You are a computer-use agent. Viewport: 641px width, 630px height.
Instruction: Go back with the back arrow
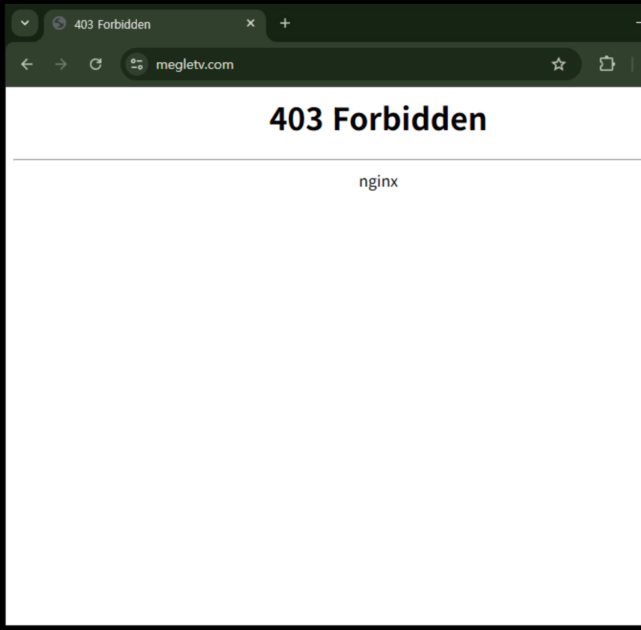pyautogui.click(x=27, y=64)
